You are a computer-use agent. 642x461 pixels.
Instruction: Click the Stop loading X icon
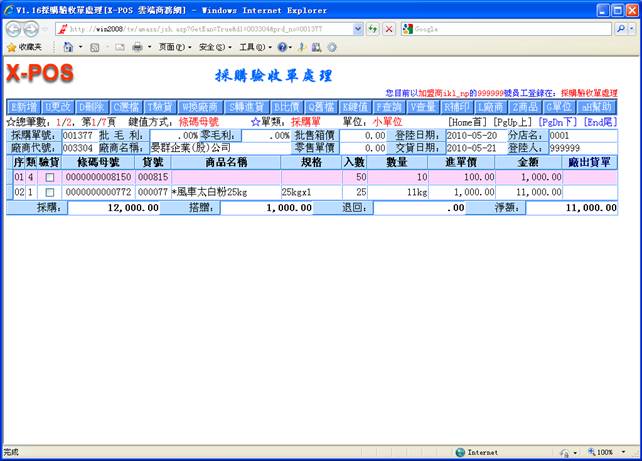pyautogui.click(x=388, y=29)
